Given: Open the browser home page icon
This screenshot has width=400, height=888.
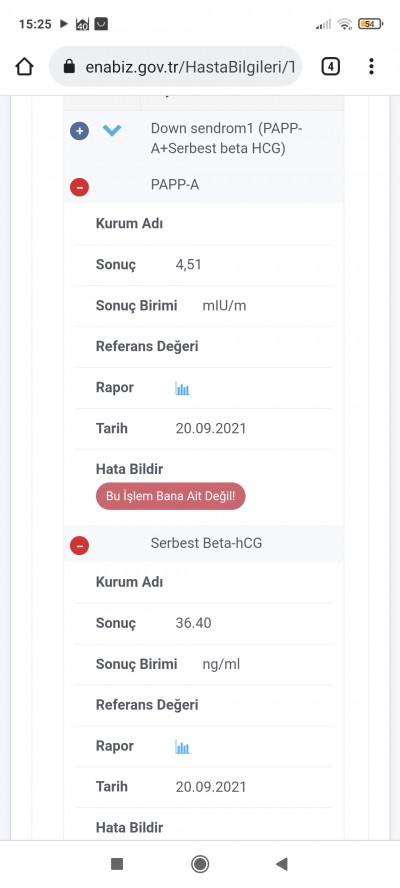Looking at the screenshot, I should click(x=24, y=67).
